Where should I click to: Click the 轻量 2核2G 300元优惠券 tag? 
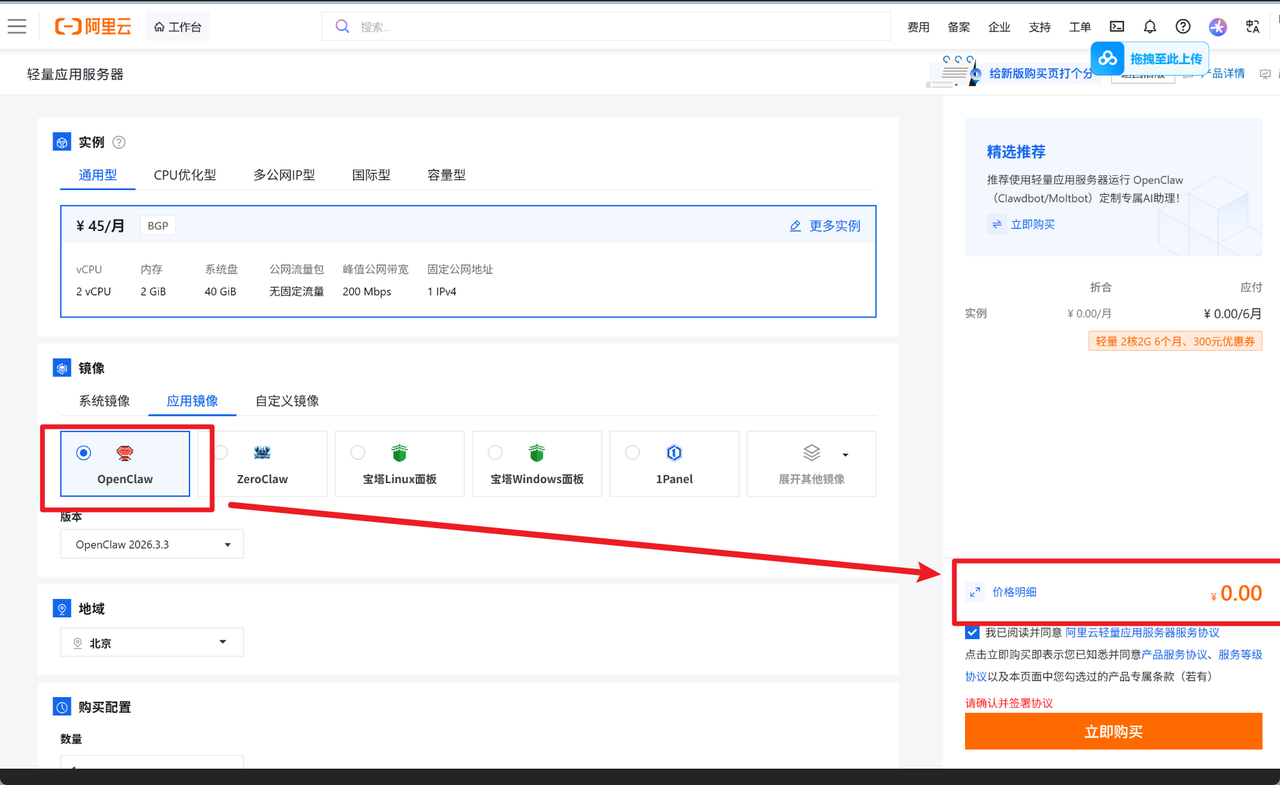click(x=1175, y=341)
